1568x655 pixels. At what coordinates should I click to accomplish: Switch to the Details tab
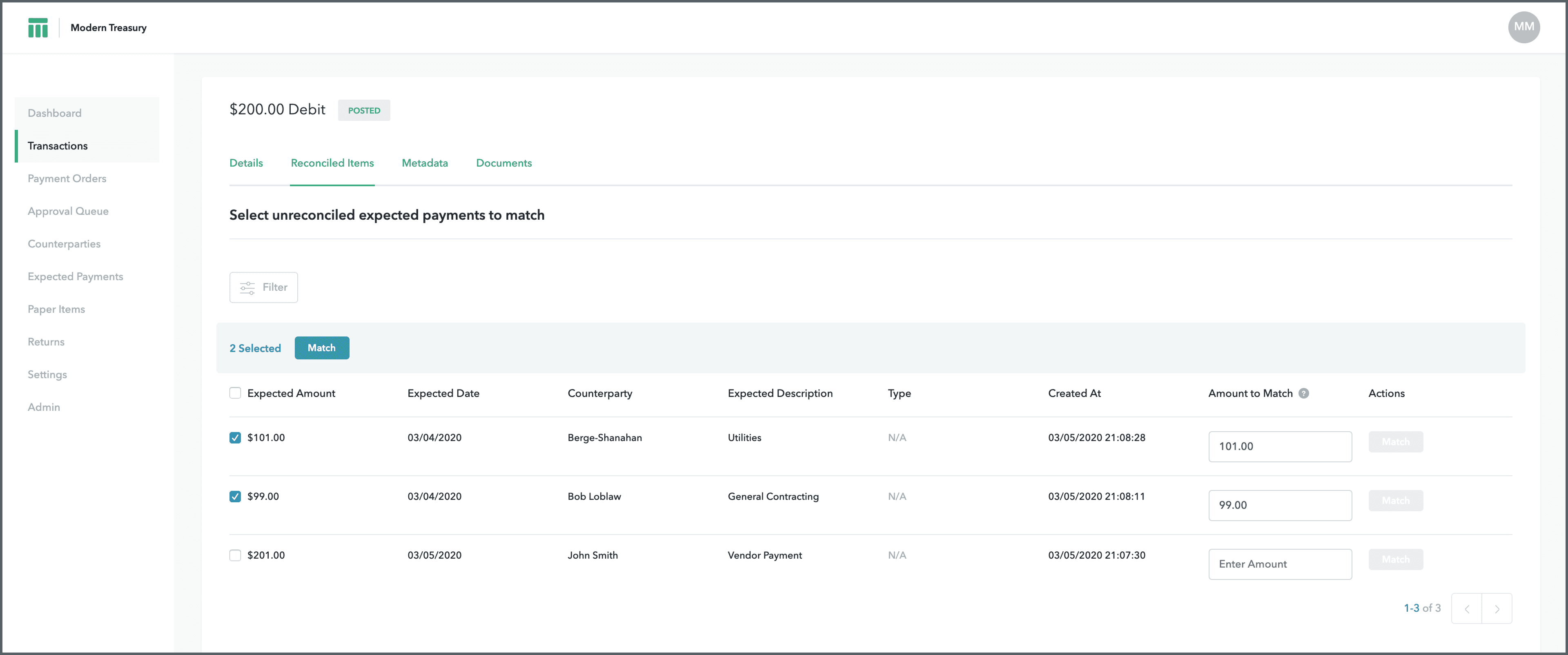click(246, 163)
